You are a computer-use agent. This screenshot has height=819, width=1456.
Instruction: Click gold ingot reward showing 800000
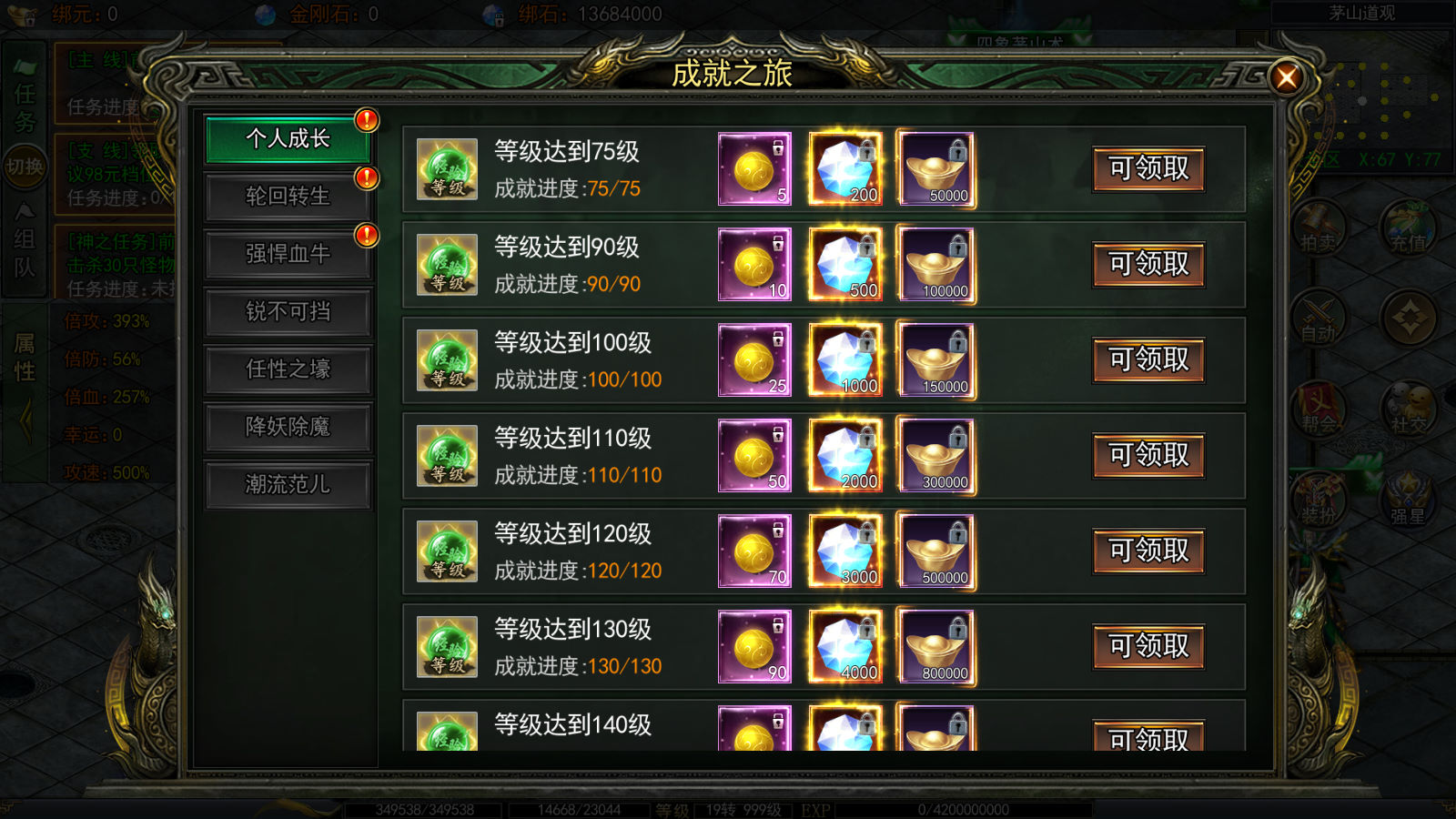[x=935, y=647]
